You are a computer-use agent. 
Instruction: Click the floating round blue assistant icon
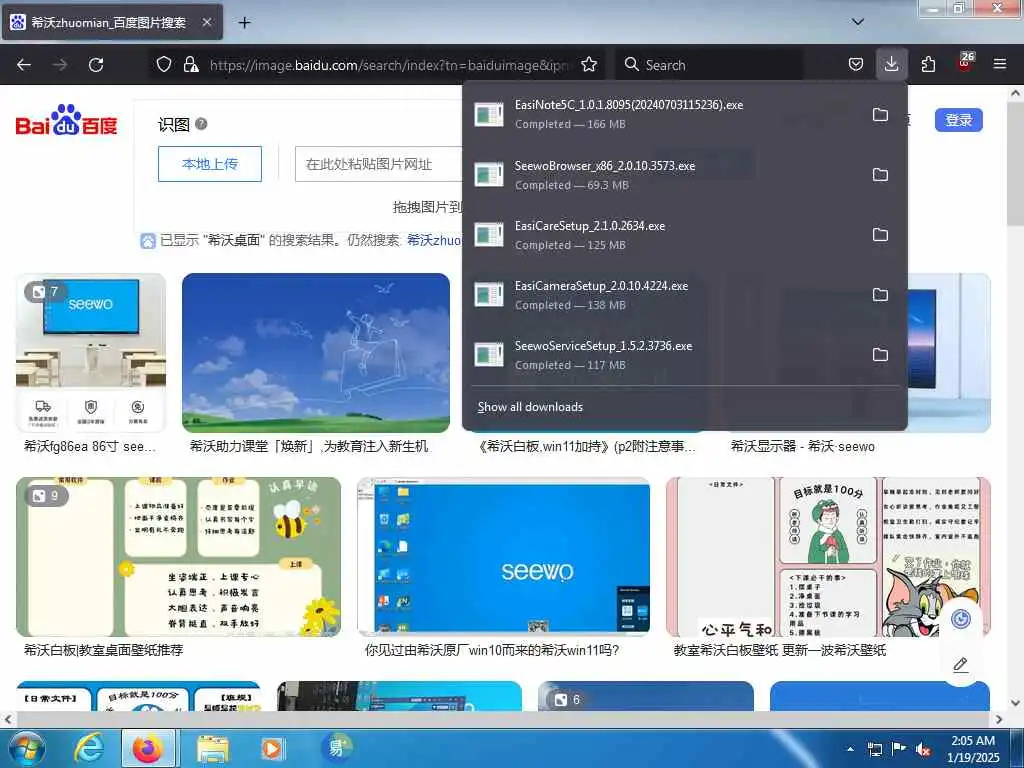coord(961,618)
